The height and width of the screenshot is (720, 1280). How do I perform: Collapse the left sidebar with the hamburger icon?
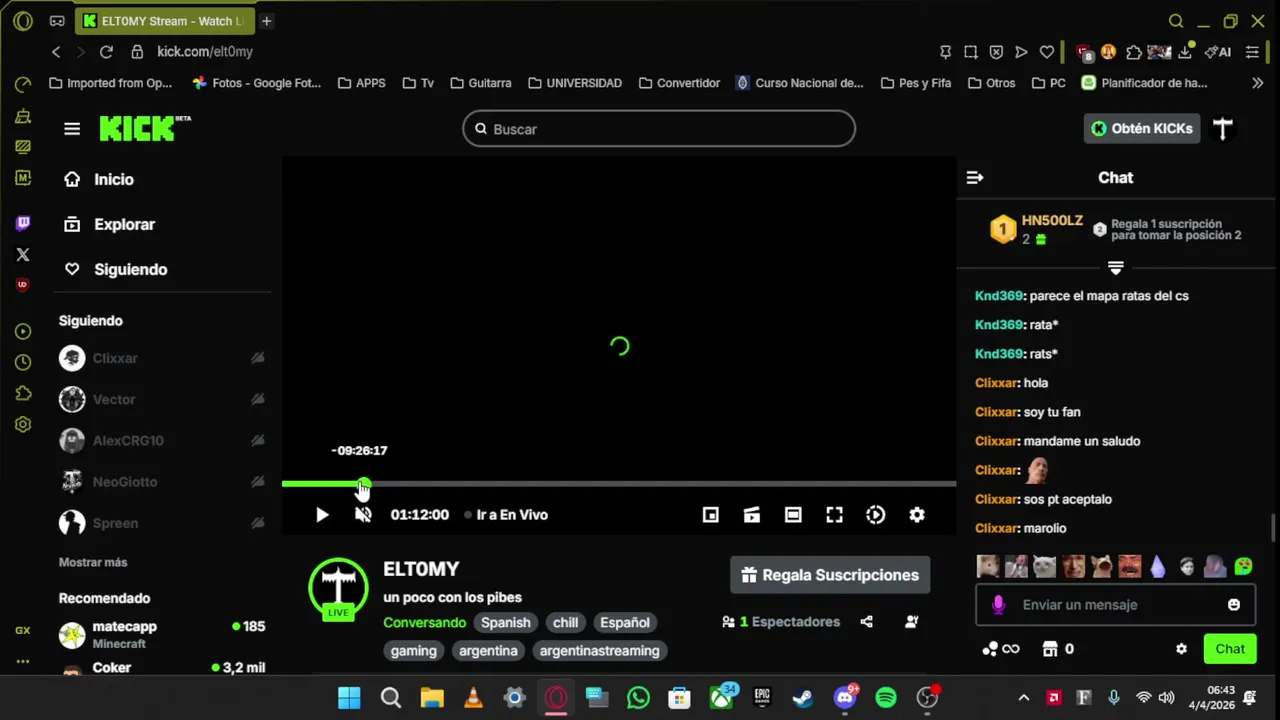coord(72,129)
